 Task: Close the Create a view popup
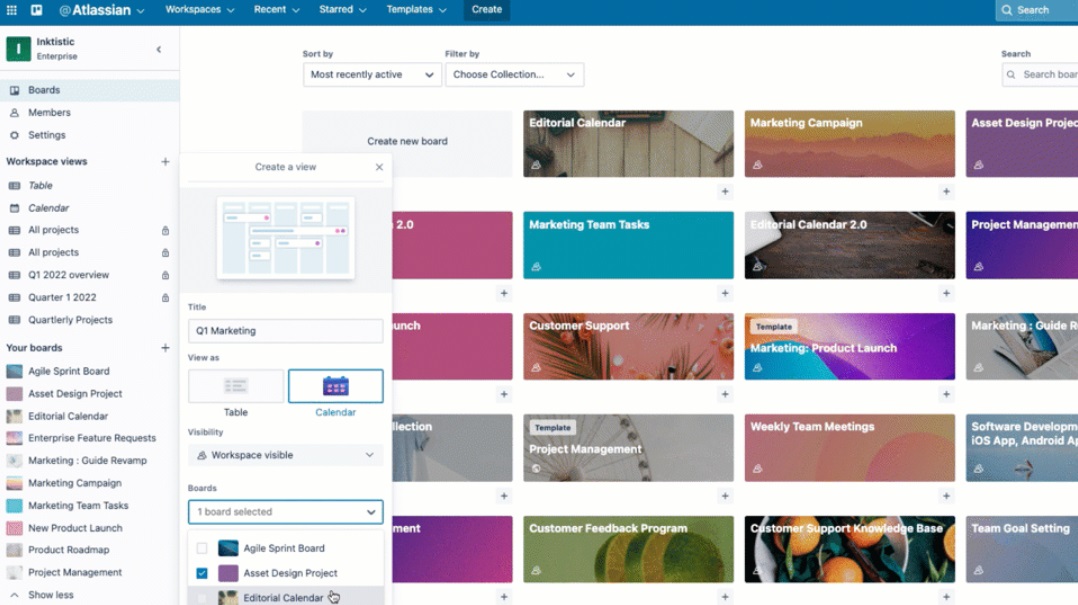379,167
